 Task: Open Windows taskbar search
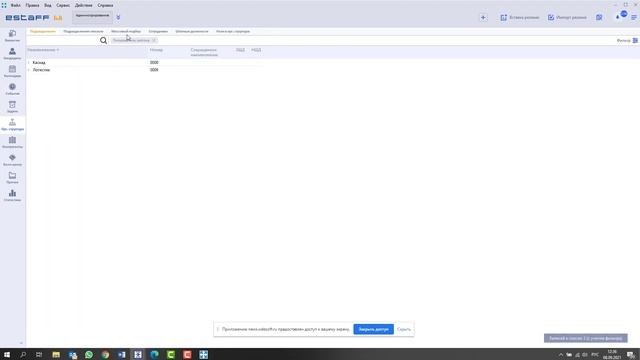23,354
